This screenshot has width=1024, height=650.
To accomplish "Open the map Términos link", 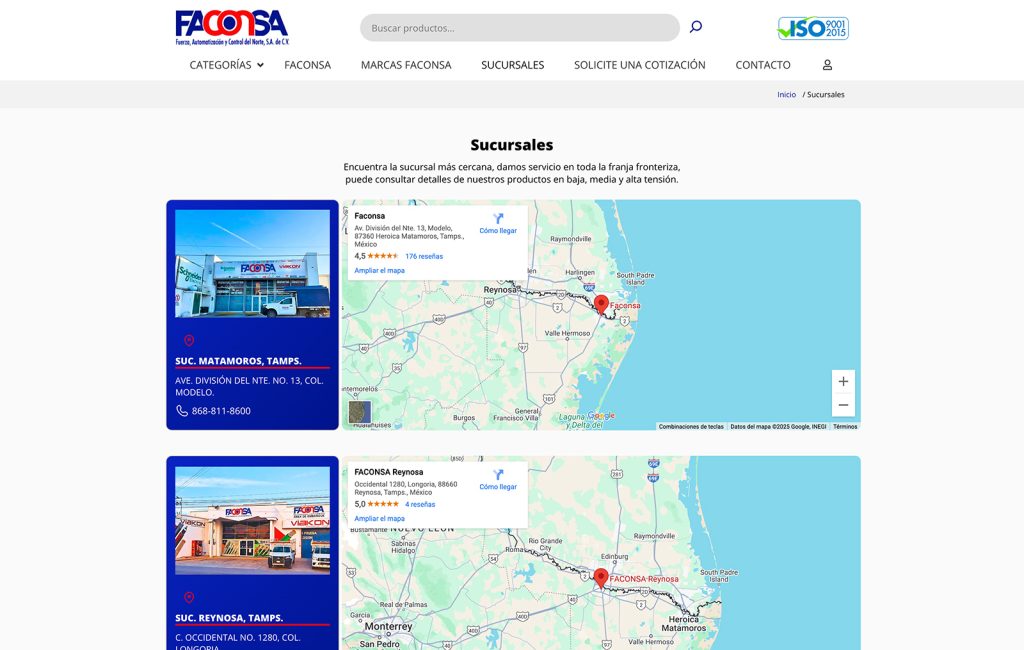I will (845, 427).
